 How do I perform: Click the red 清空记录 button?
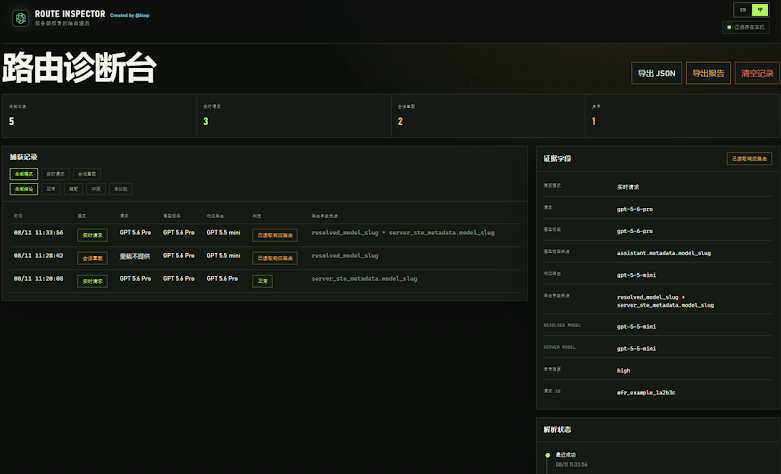click(x=757, y=73)
